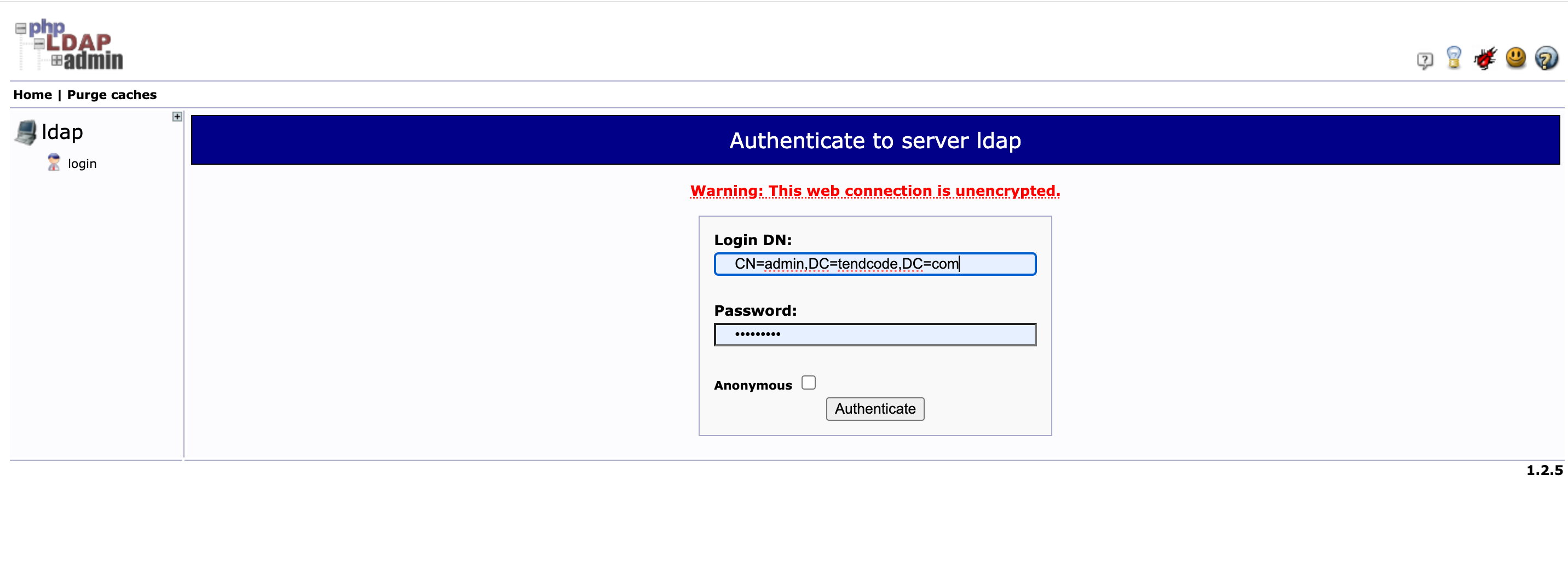
Task: Click the login link in sidebar
Action: (x=82, y=164)
